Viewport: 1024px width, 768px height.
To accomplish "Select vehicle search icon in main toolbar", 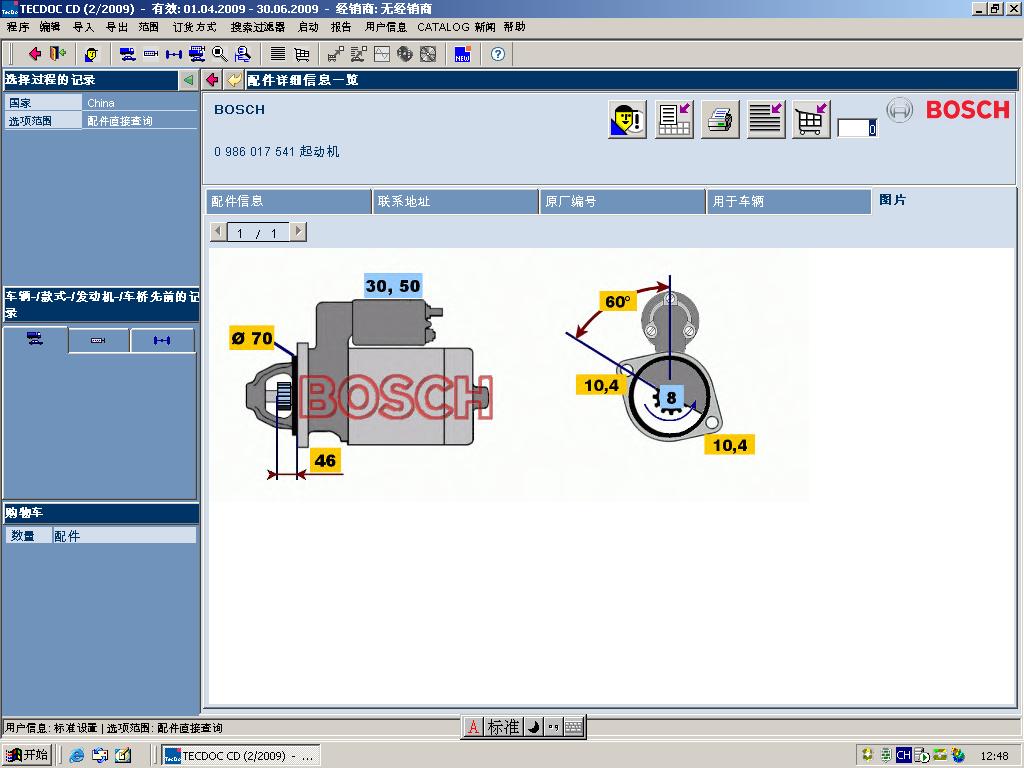I will (127, 54).
